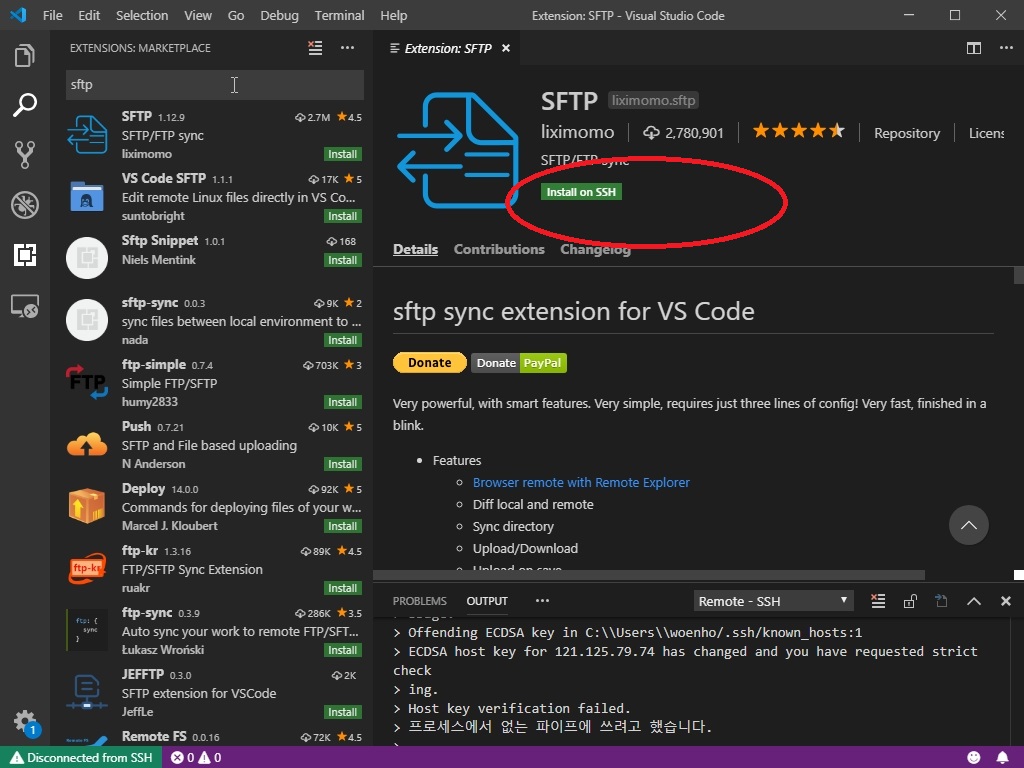Open the Extensions view in activity bar
Screen dimensions: 1024x768
25,255
